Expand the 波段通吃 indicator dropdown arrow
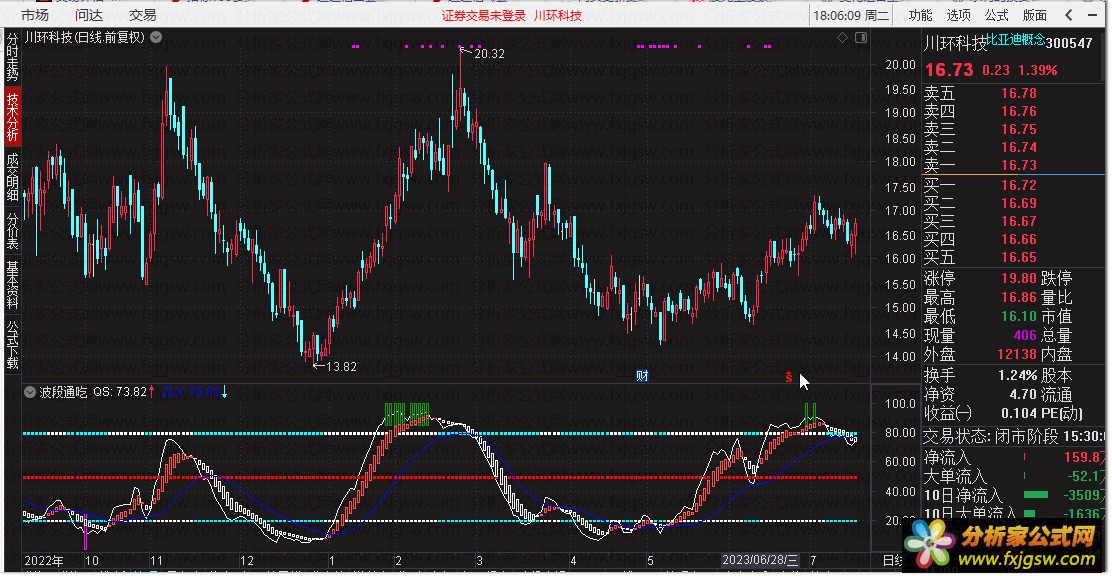The height and width of the screenshot is (576, 1112). pyautogui.click(x=30, y=392)
